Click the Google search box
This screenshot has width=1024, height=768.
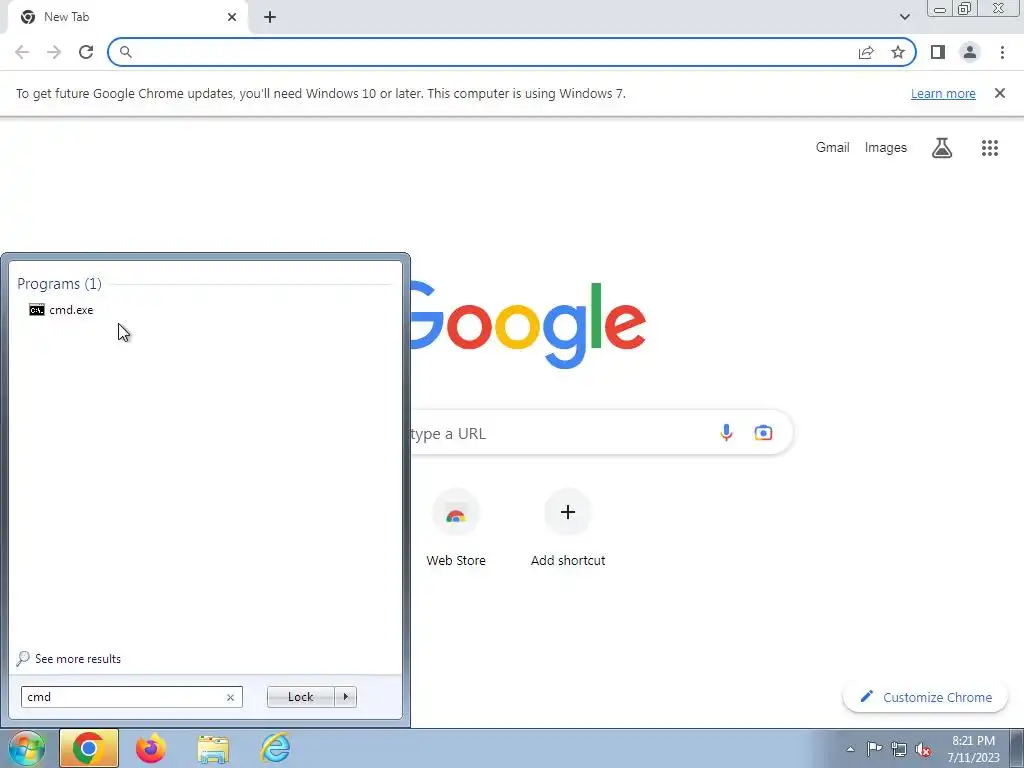(x=601, y=432)
